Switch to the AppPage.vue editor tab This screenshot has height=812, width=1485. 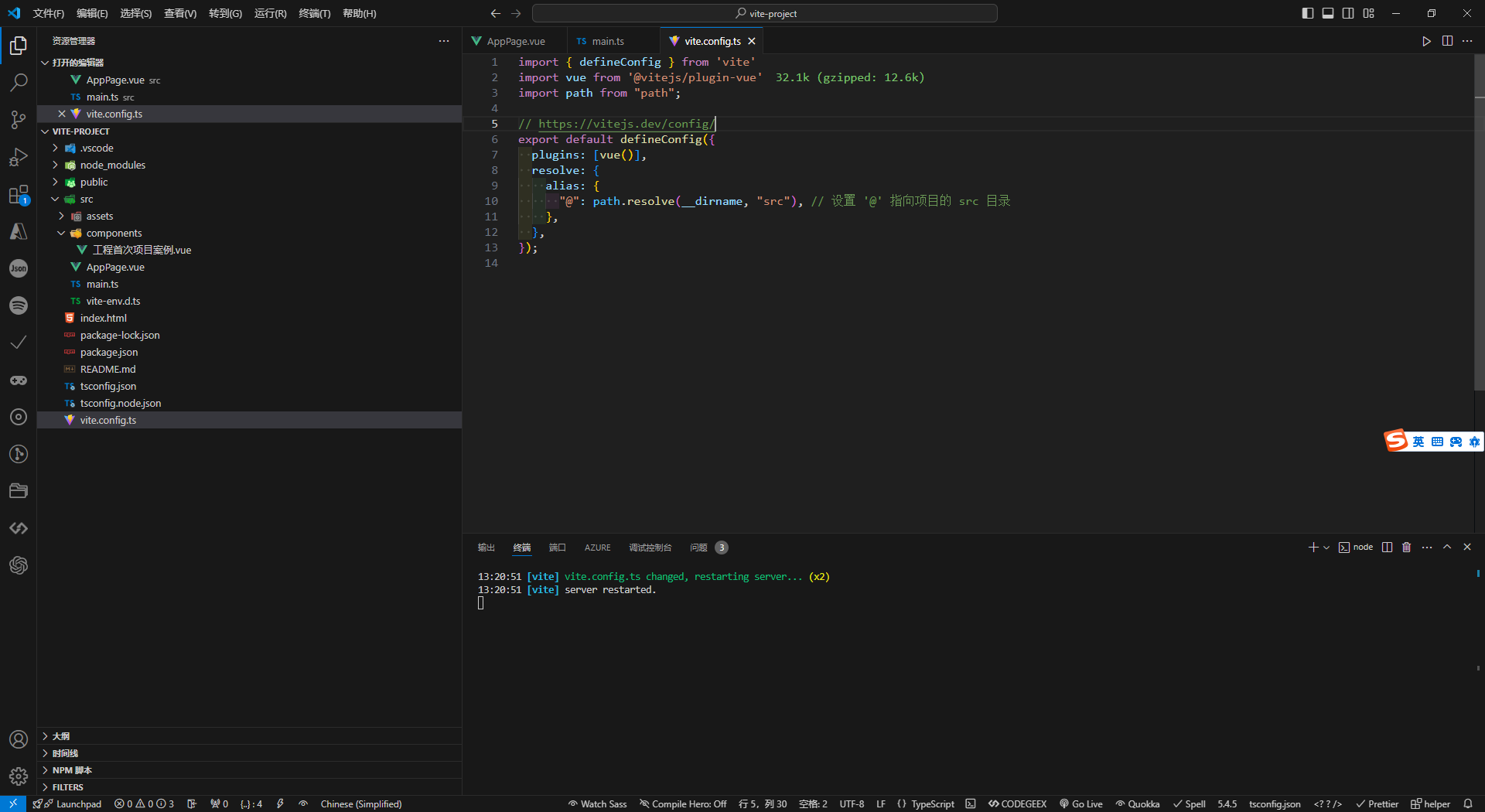tap(514, 41)
